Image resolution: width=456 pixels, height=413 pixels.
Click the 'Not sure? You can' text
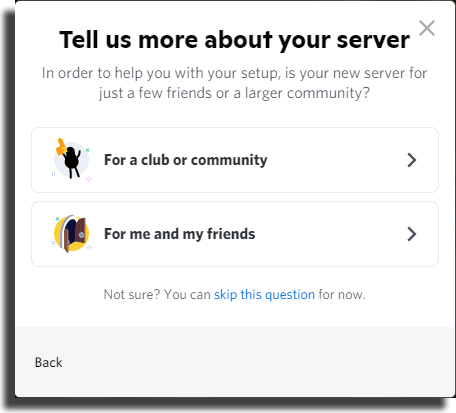(x=157, y=295)
